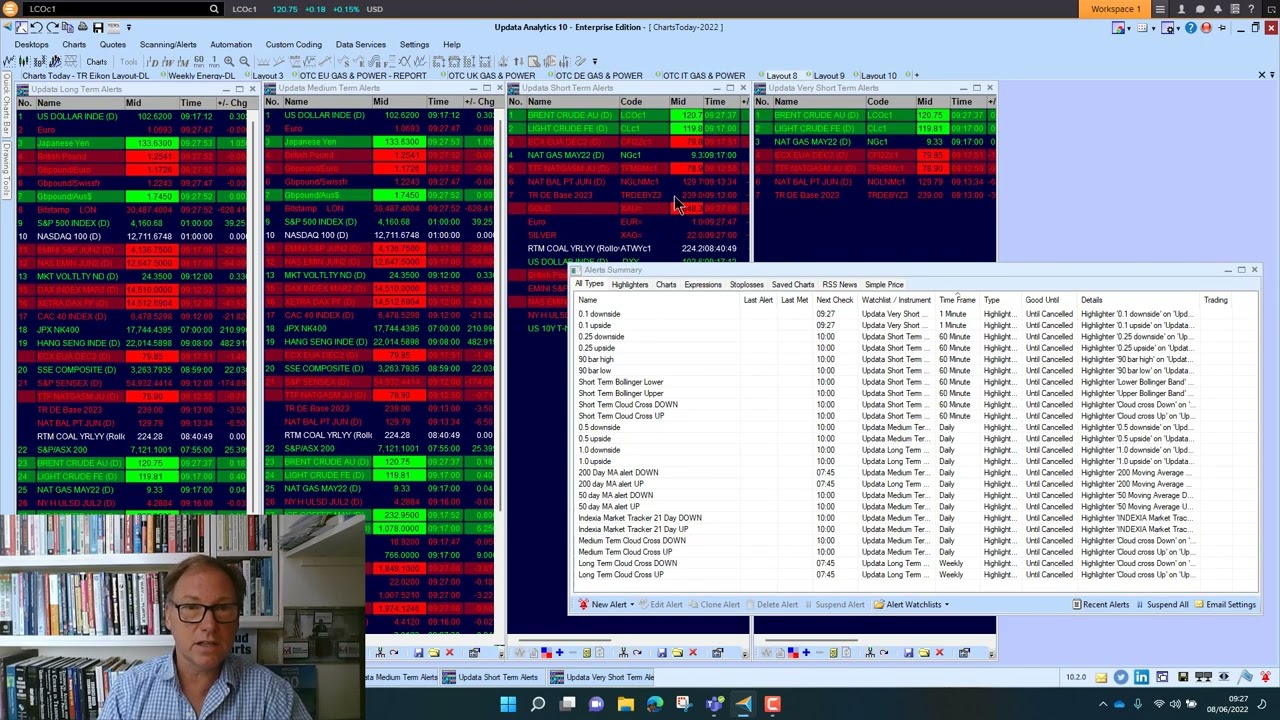Click the LinkedIn icon in status bar
The image size is (1280, 720).
click(1141, 677)
